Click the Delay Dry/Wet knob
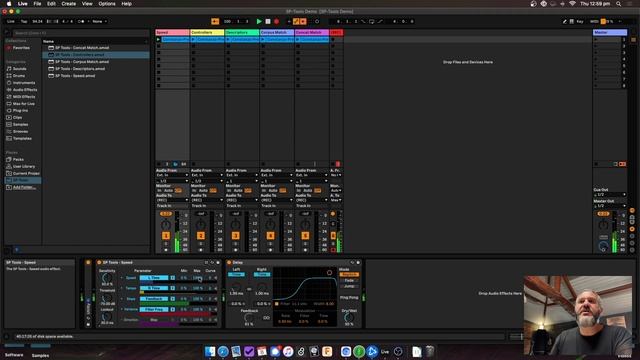The width and height of the screenshot is (640, 360). click(349, 317)
